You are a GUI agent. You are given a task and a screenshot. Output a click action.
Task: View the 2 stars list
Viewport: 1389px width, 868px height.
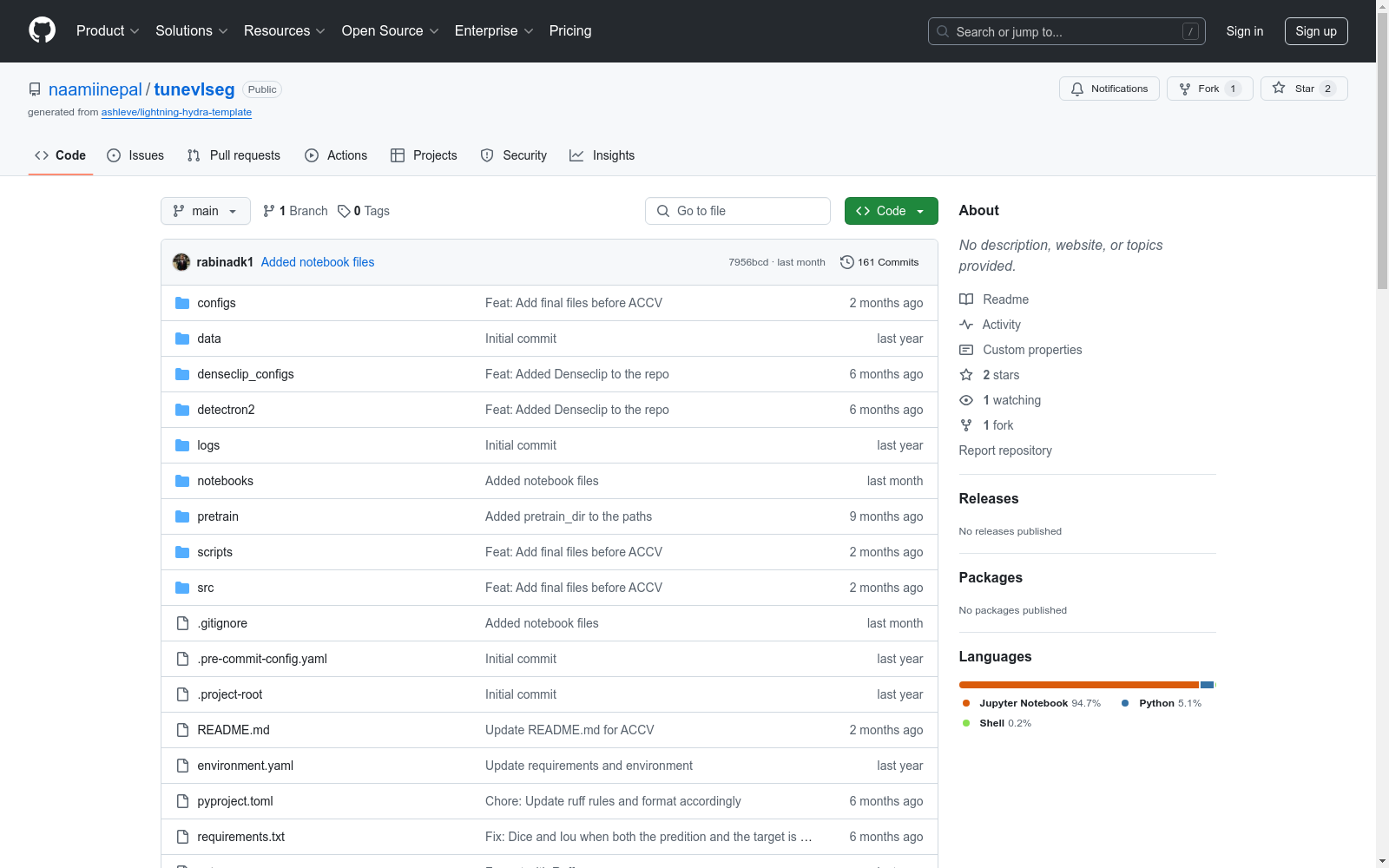pyautogui.click(x=990, y=375)
